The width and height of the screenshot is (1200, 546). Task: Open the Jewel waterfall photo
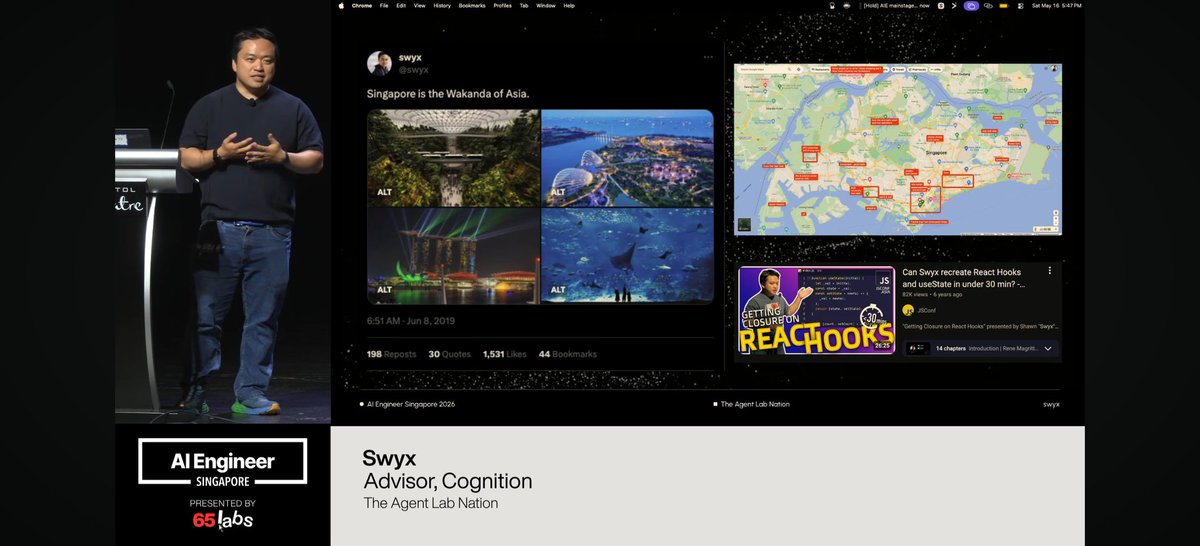(453, 158)
